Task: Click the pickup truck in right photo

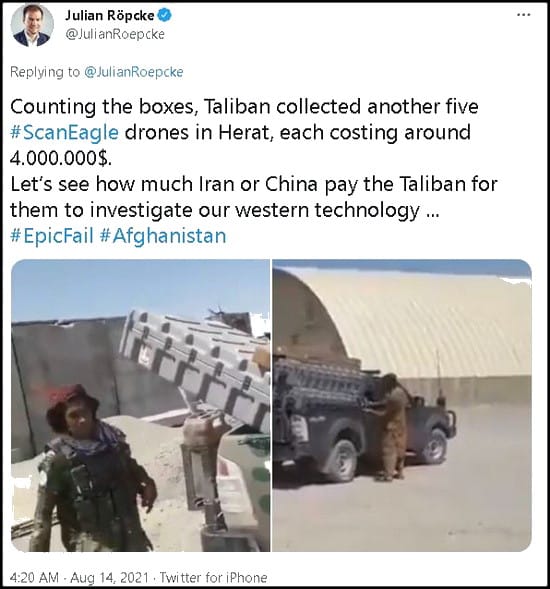Action: click(363, 417)
